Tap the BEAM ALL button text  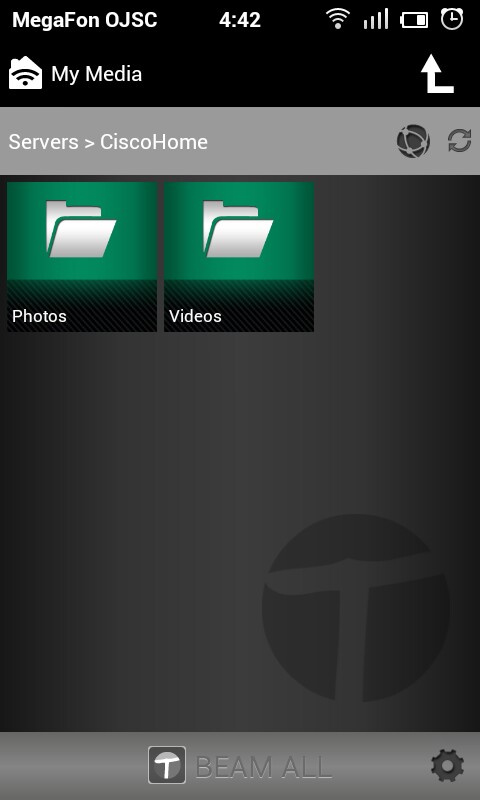point(263,766)
